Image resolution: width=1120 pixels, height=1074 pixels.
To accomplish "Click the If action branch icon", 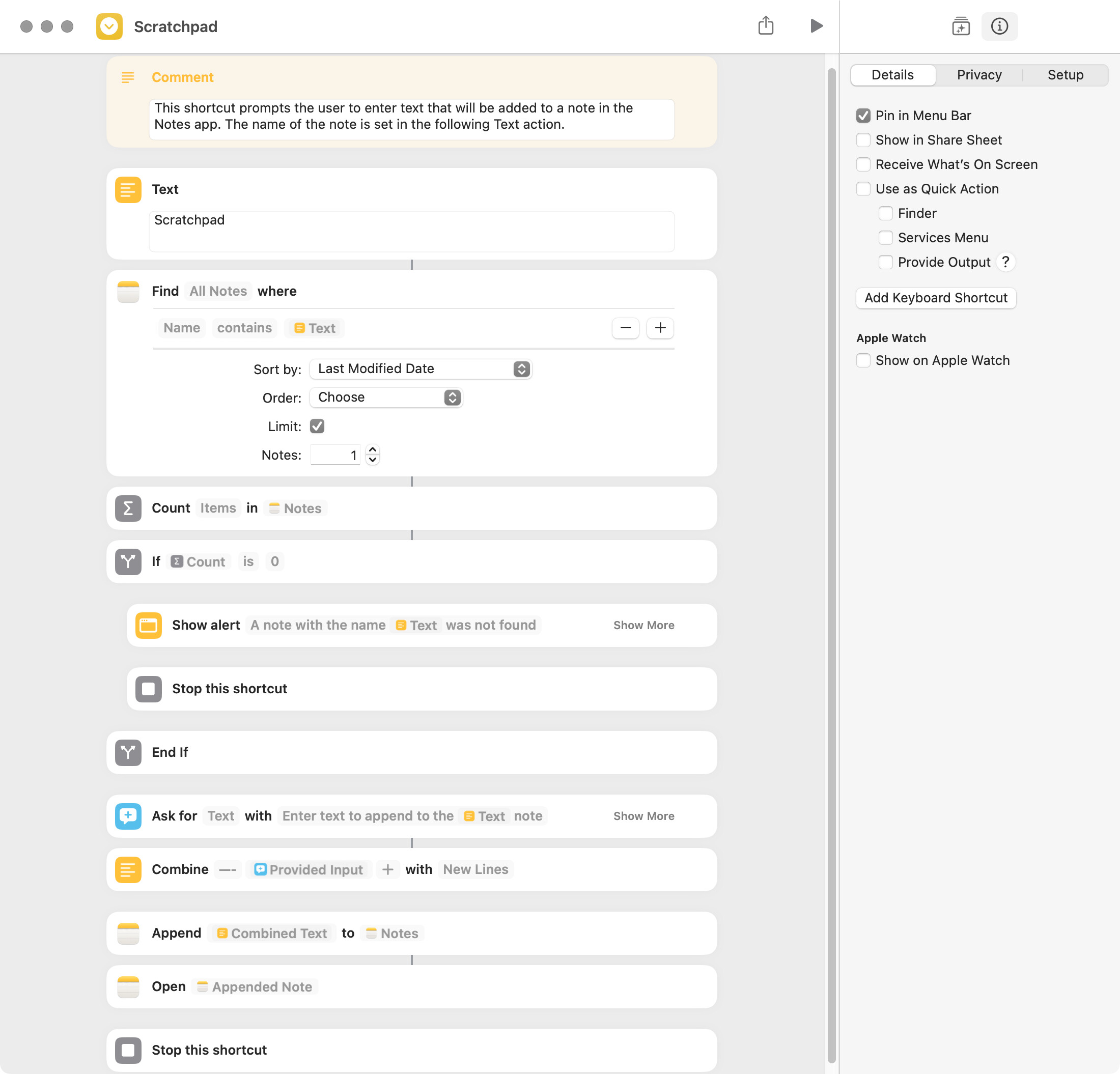I will point(128,561).
